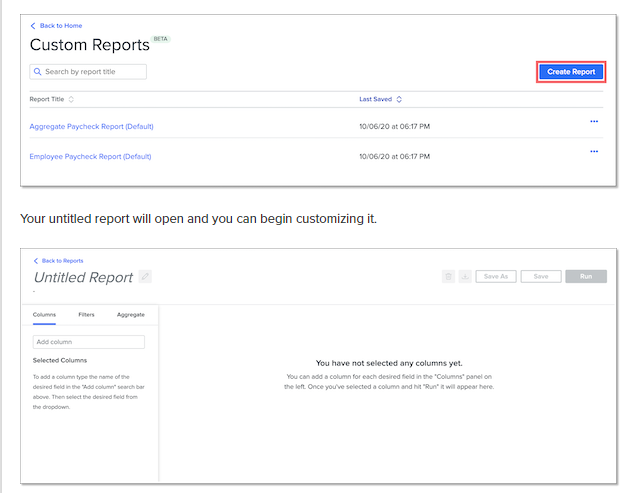632x493 pixels.
Task: Click the Save As button
Action: click(495, 276)
